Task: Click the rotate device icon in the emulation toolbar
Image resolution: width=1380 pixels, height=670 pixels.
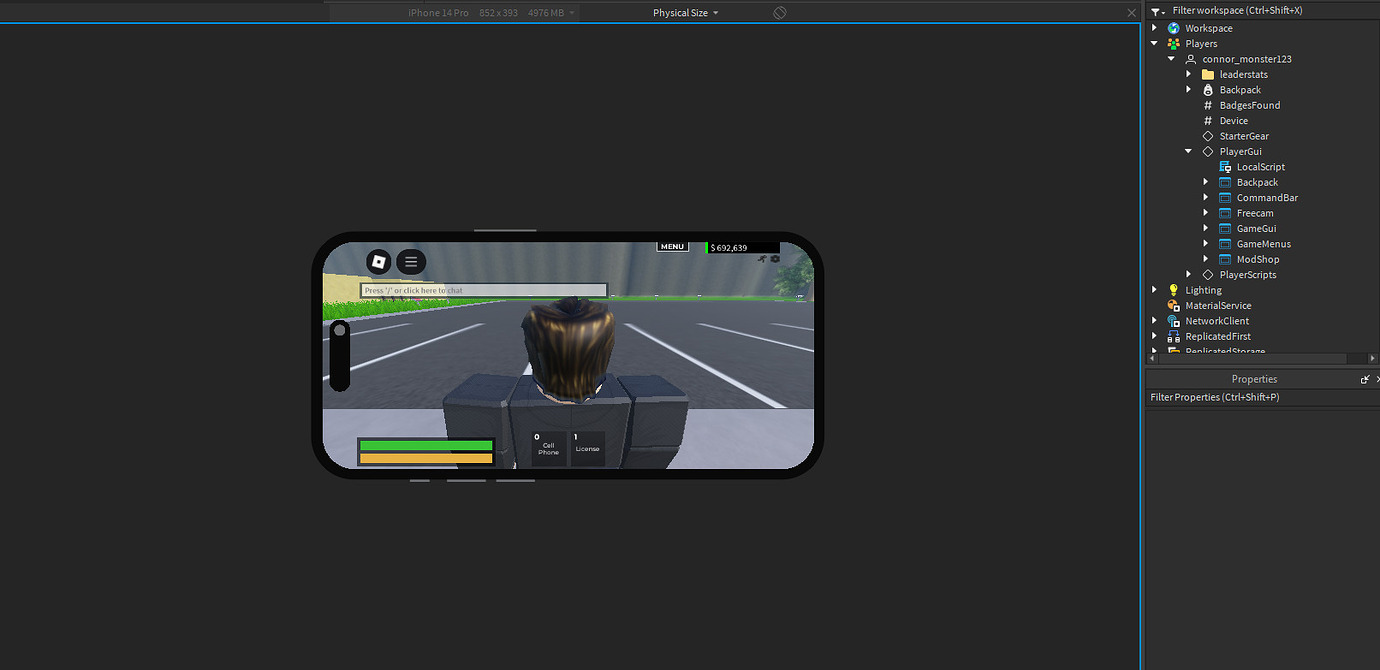Action: pyautogui.click(x=779, y=12)
